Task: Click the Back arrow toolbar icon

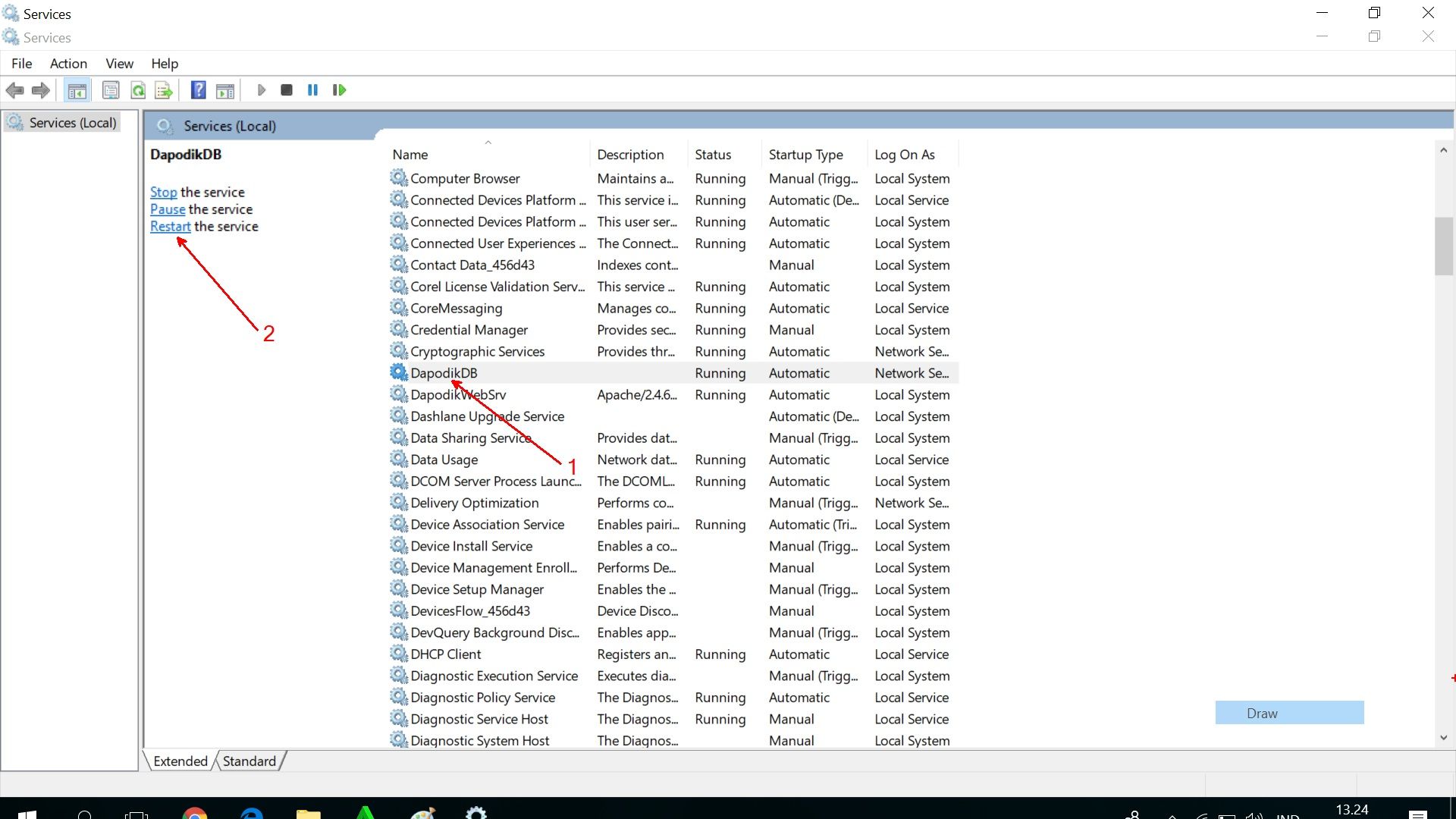Action: [x=14, y=90]
